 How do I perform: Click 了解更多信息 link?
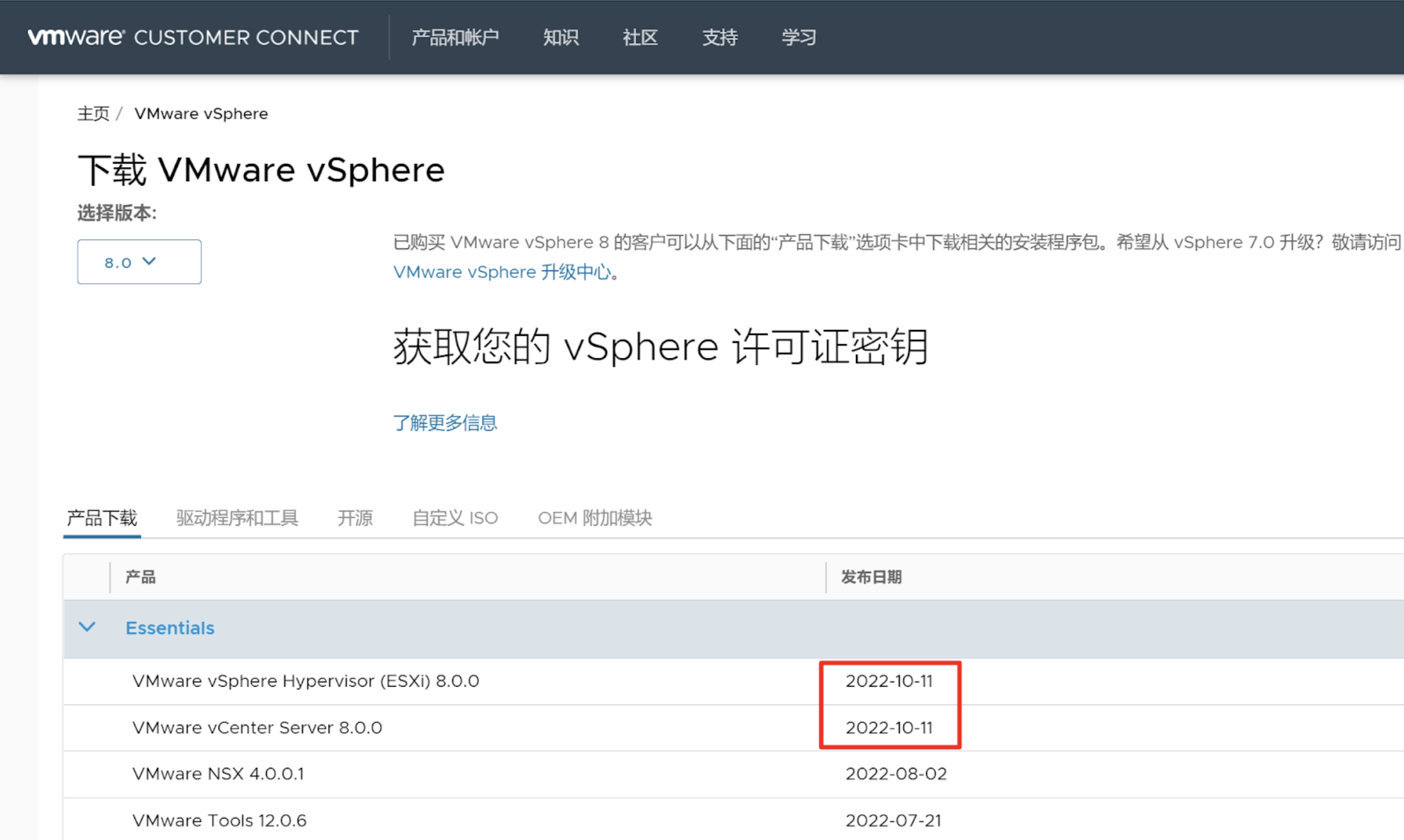pyautogui.click(x=445, y=423)
